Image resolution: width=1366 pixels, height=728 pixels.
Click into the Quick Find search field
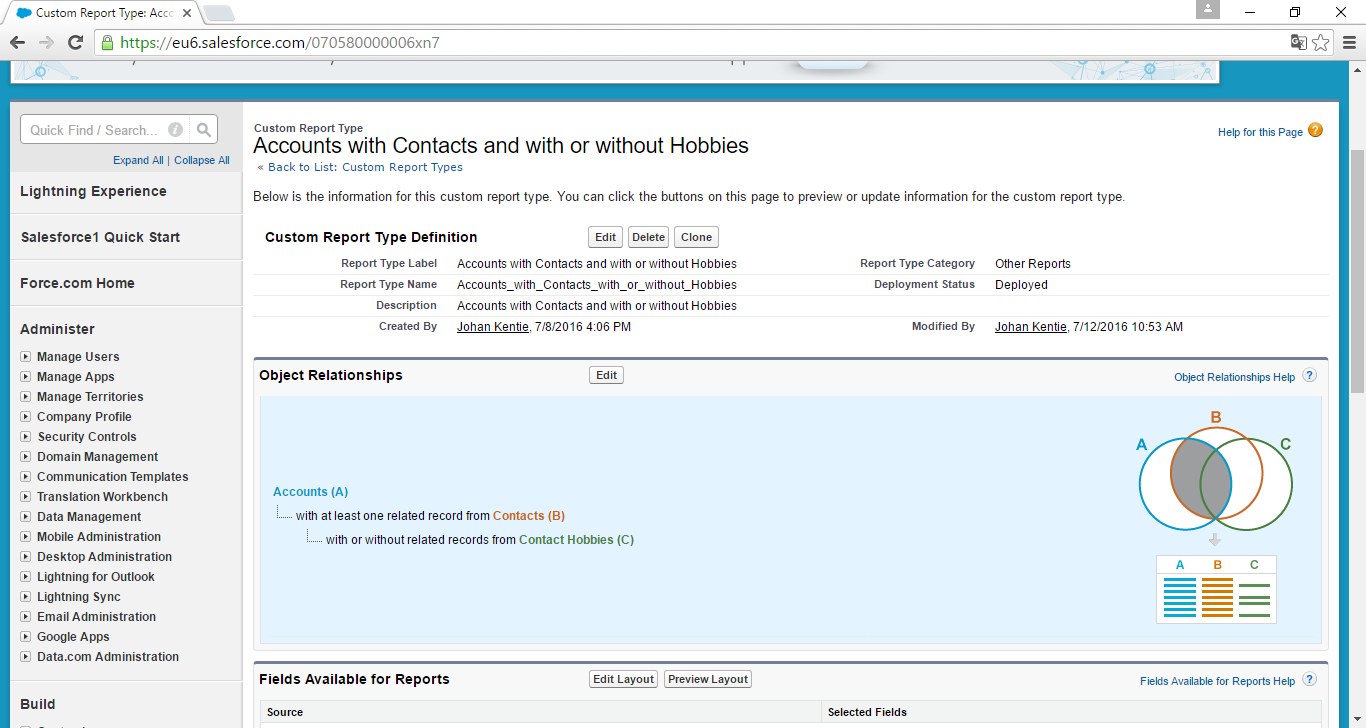tap(93, 130)
